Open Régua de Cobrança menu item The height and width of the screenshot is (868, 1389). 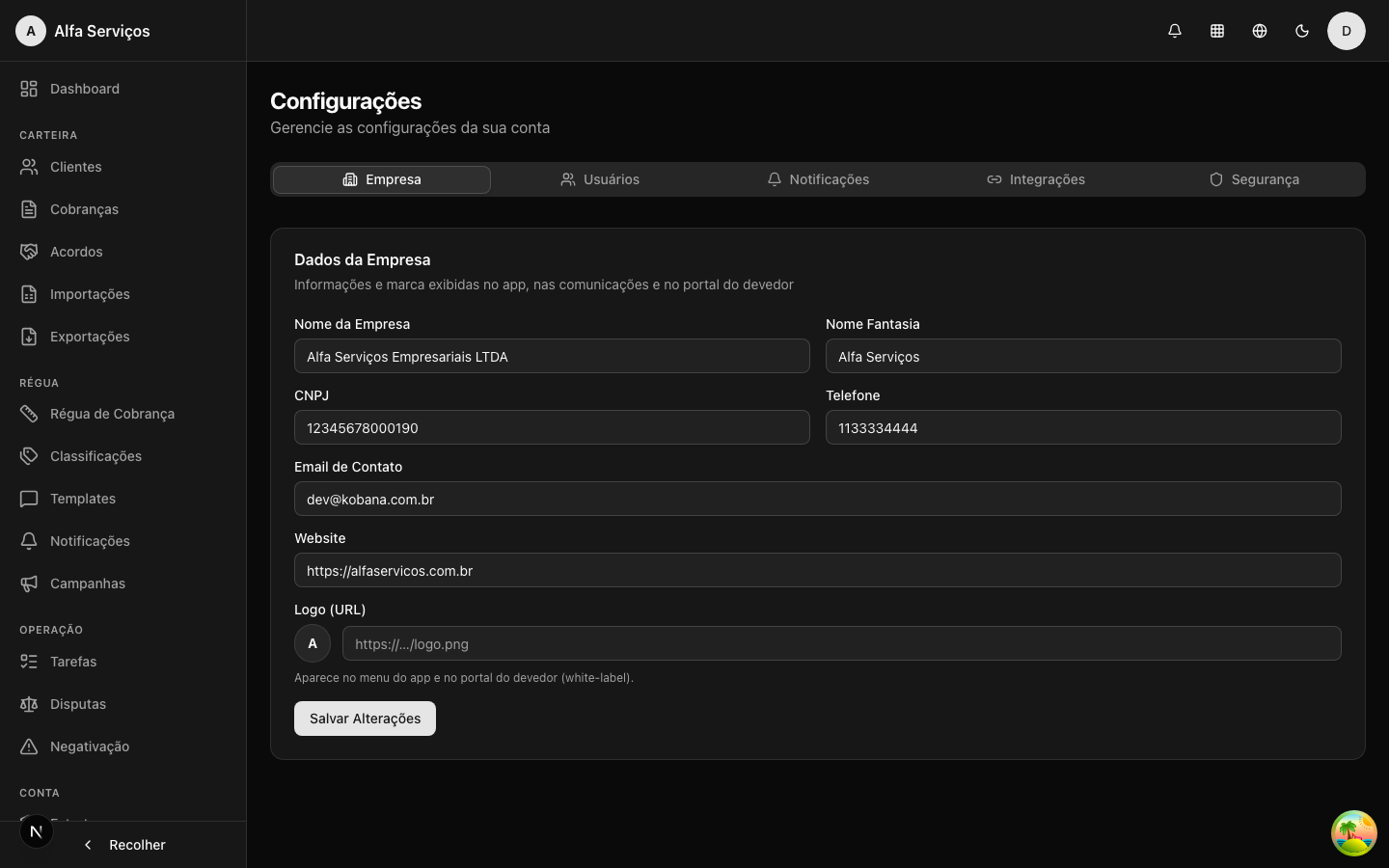point(123,414)
